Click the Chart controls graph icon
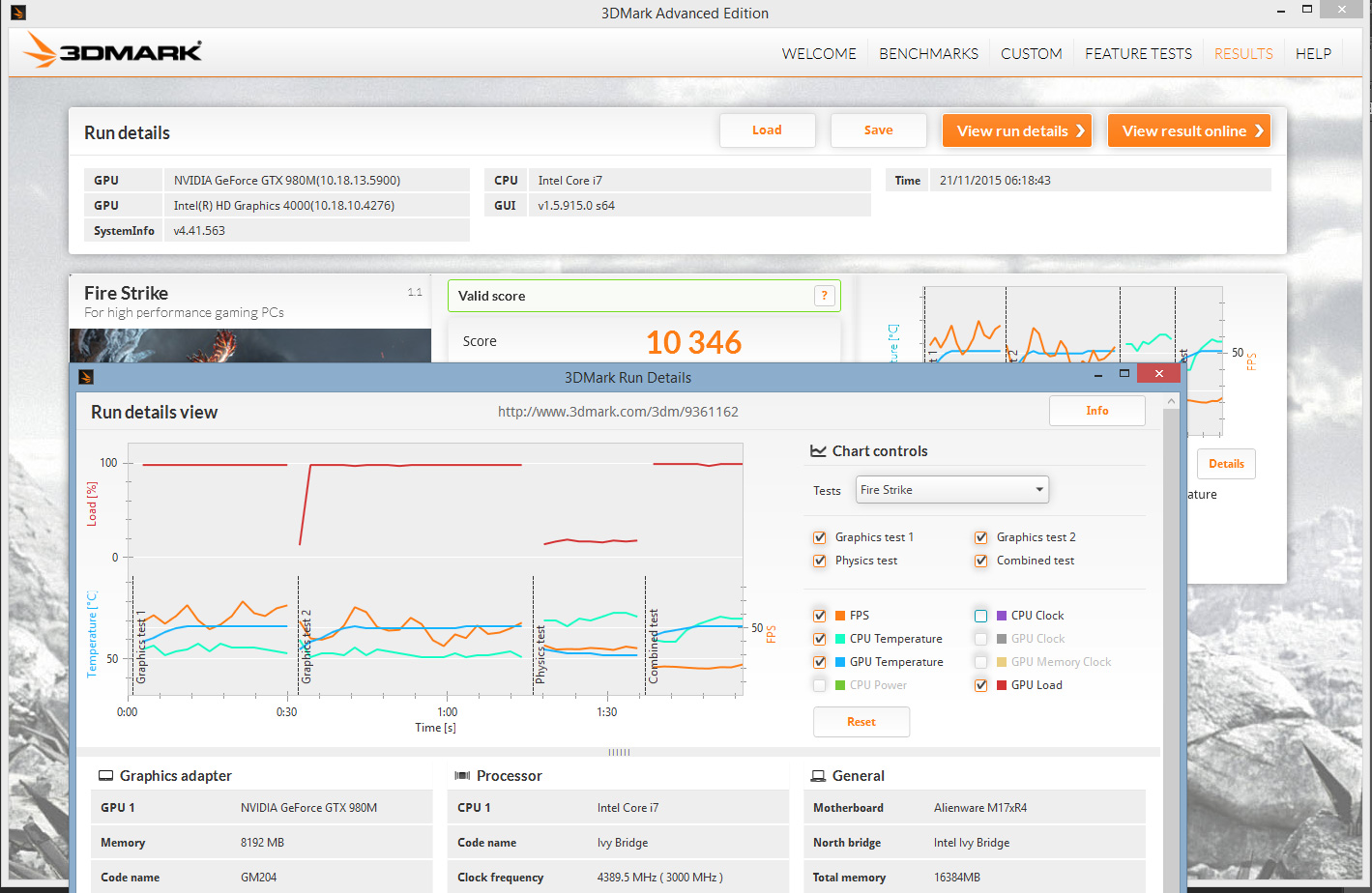 pyautogui.click(x=818, y=451)
